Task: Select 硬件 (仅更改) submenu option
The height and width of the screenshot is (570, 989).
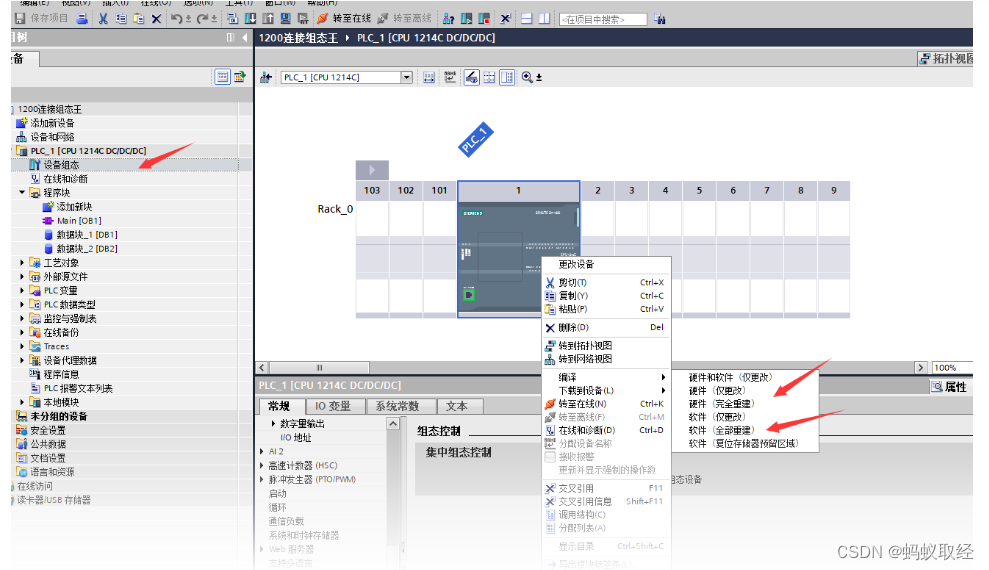Action: click(745, 390)
